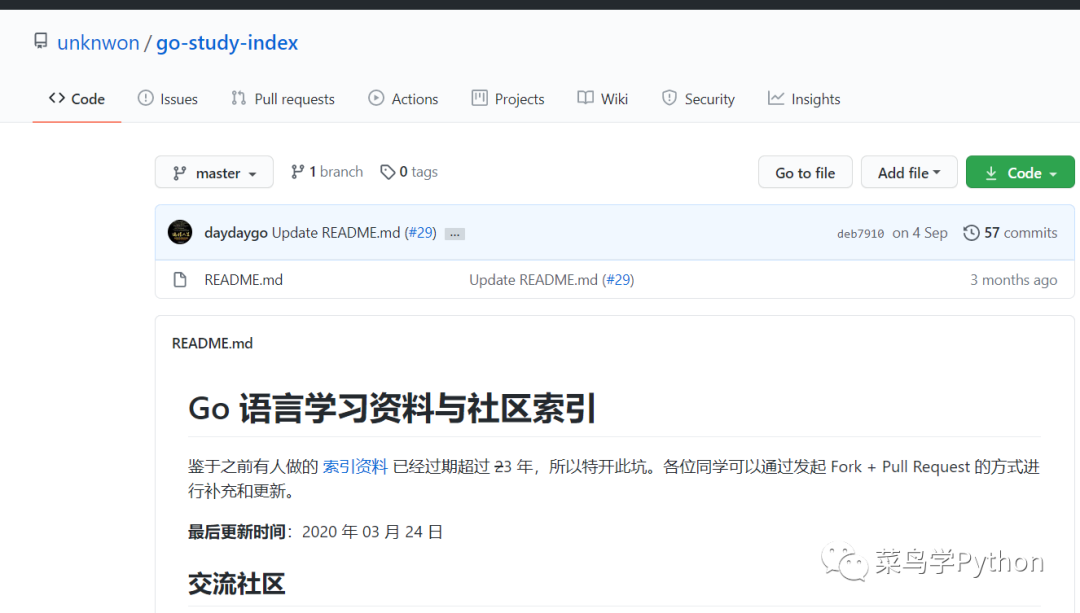Click the 3 months ago timestamp

1013,280
